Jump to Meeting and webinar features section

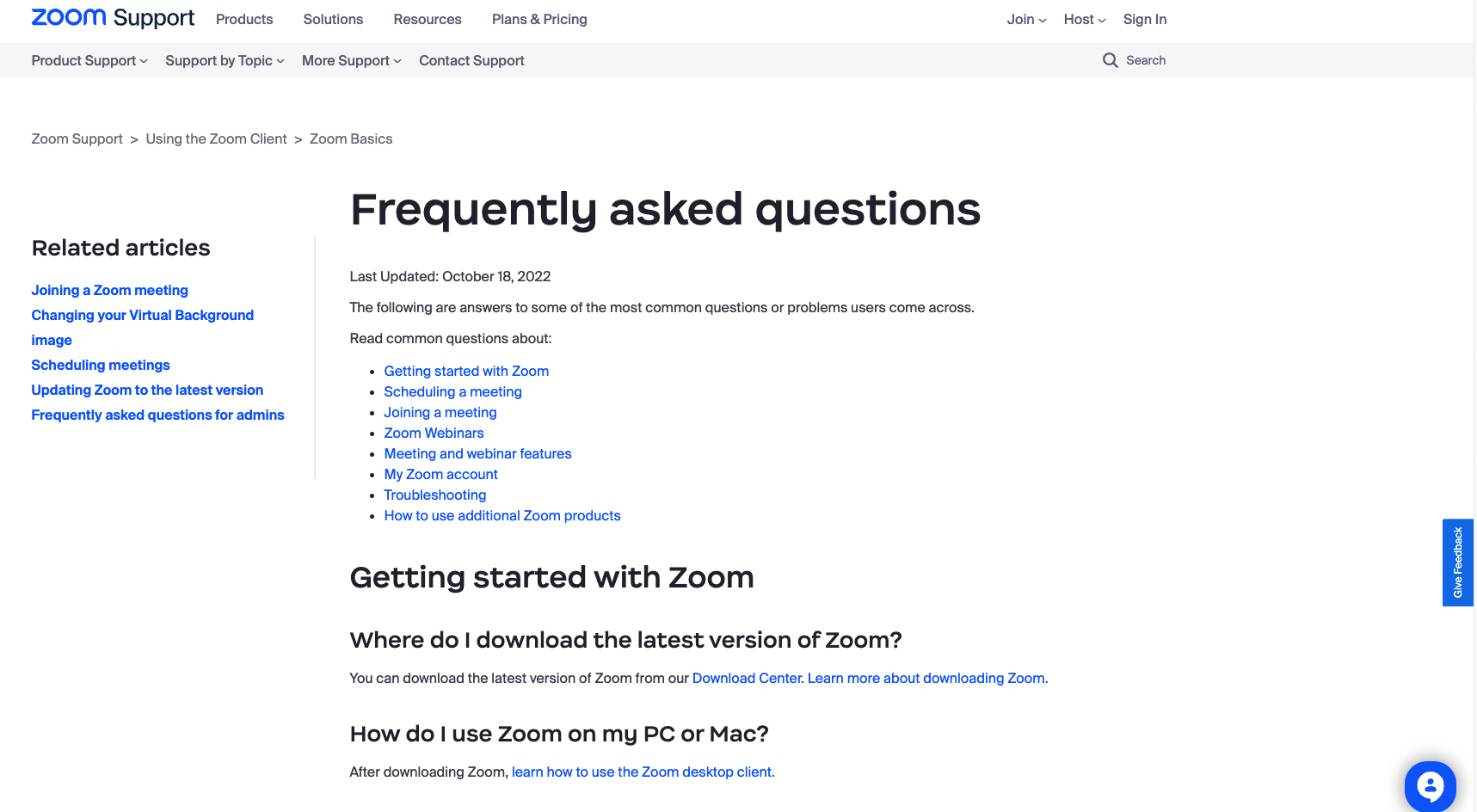(x=477, y=453)
